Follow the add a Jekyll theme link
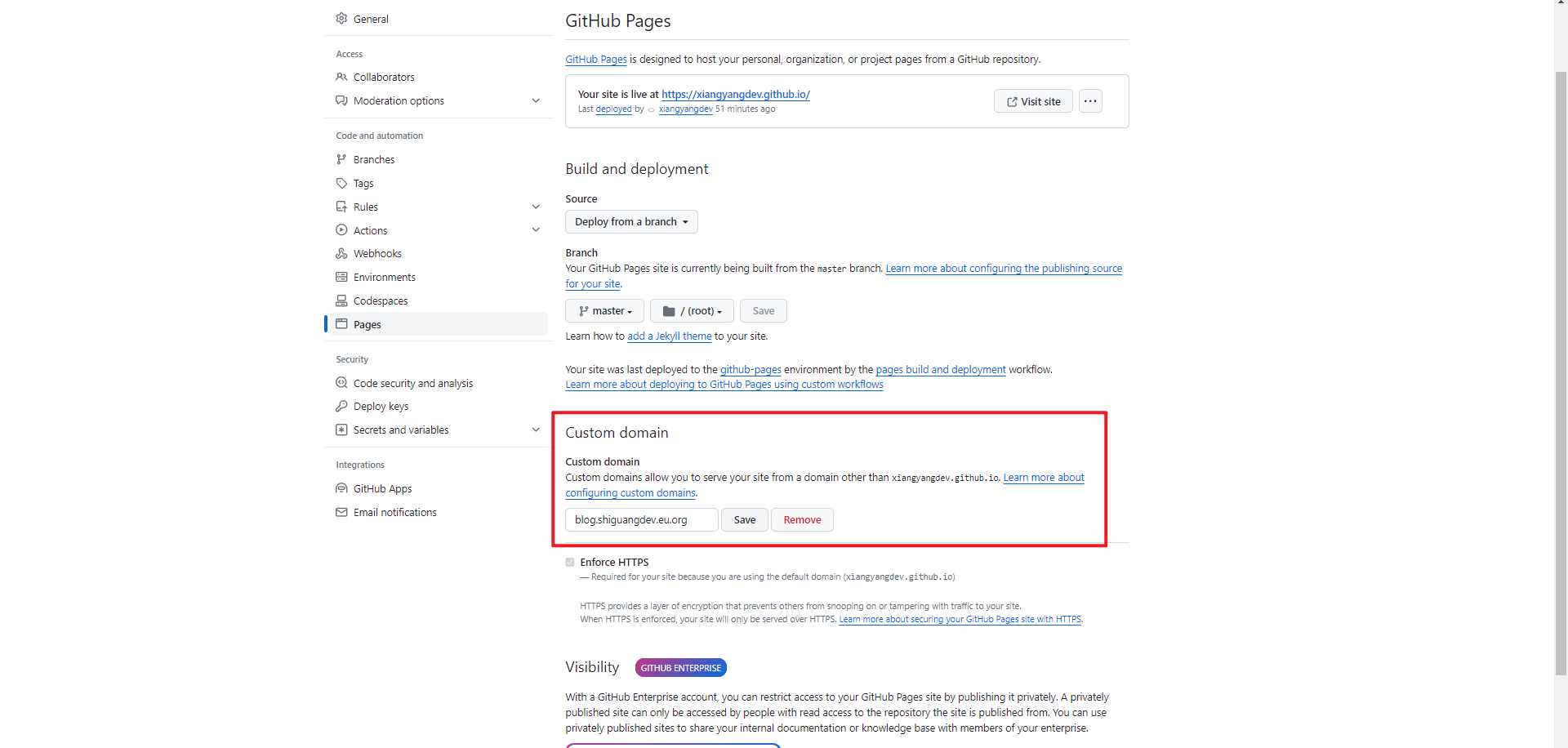The width and height of the screenshot is (1568, 748). click(x=670, y=336)
